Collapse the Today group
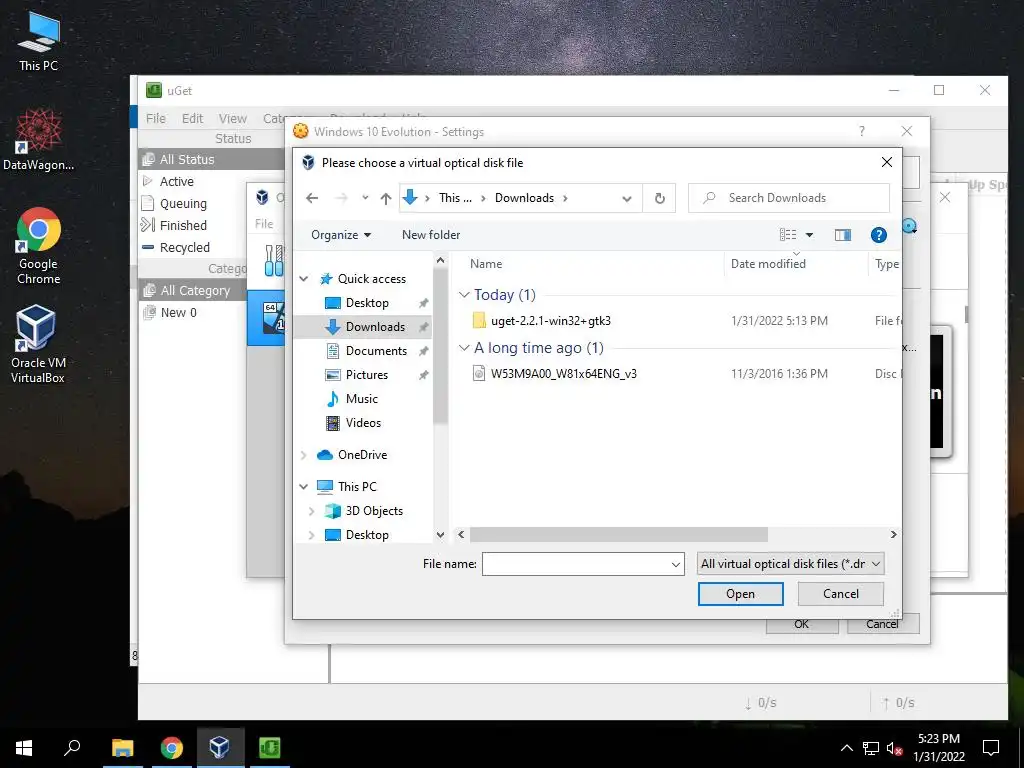 point(464,295)
